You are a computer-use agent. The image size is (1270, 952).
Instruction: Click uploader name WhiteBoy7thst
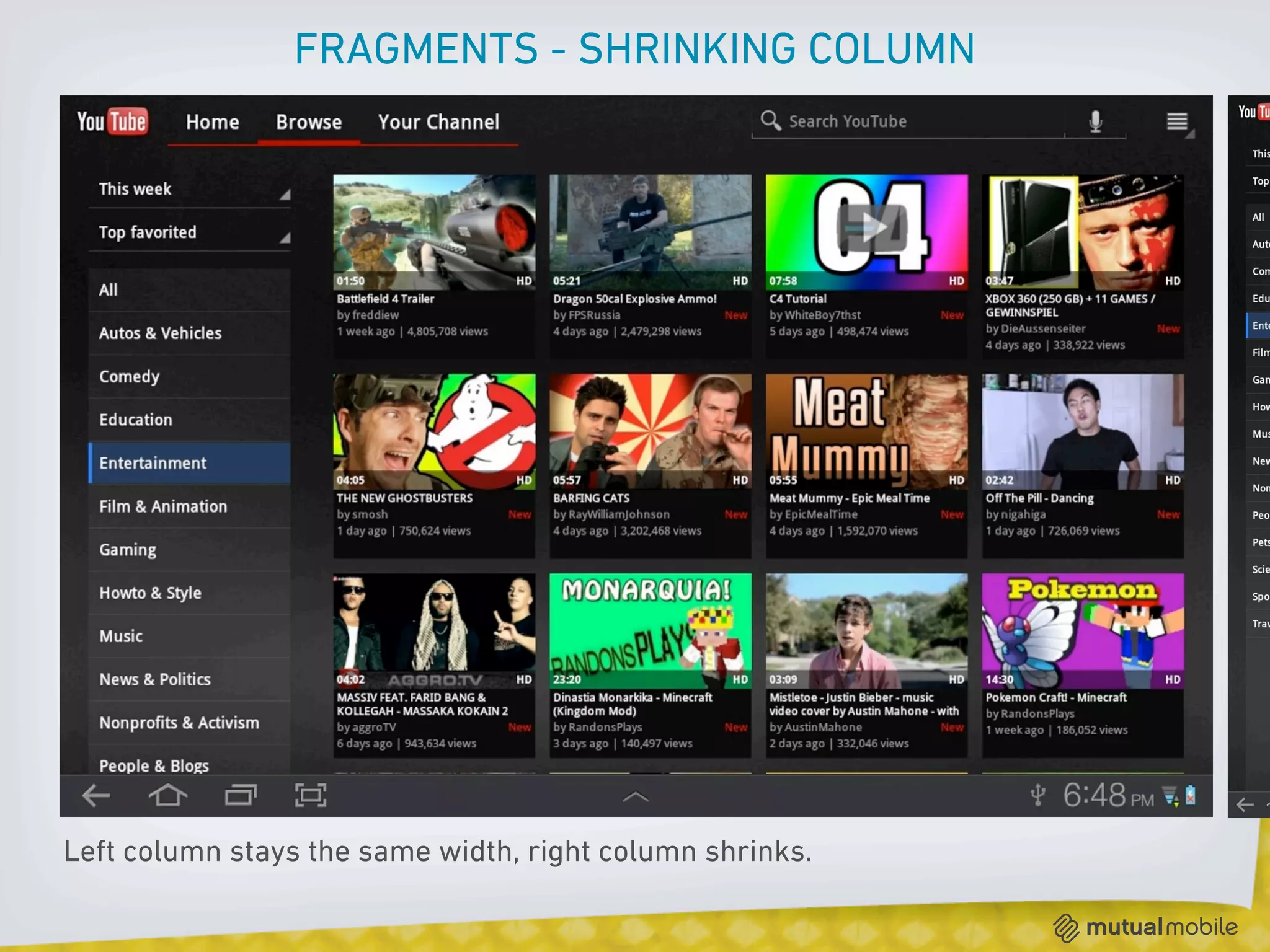pyautogui.click(x=823, y=315)
